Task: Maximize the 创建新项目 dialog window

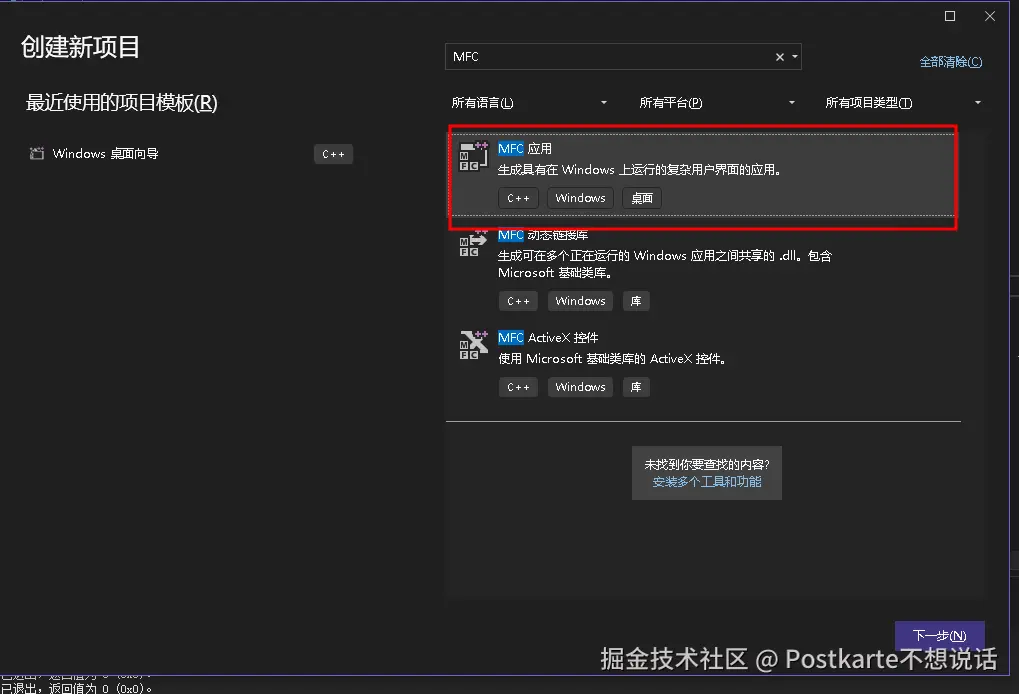Action: coord(949,16)
